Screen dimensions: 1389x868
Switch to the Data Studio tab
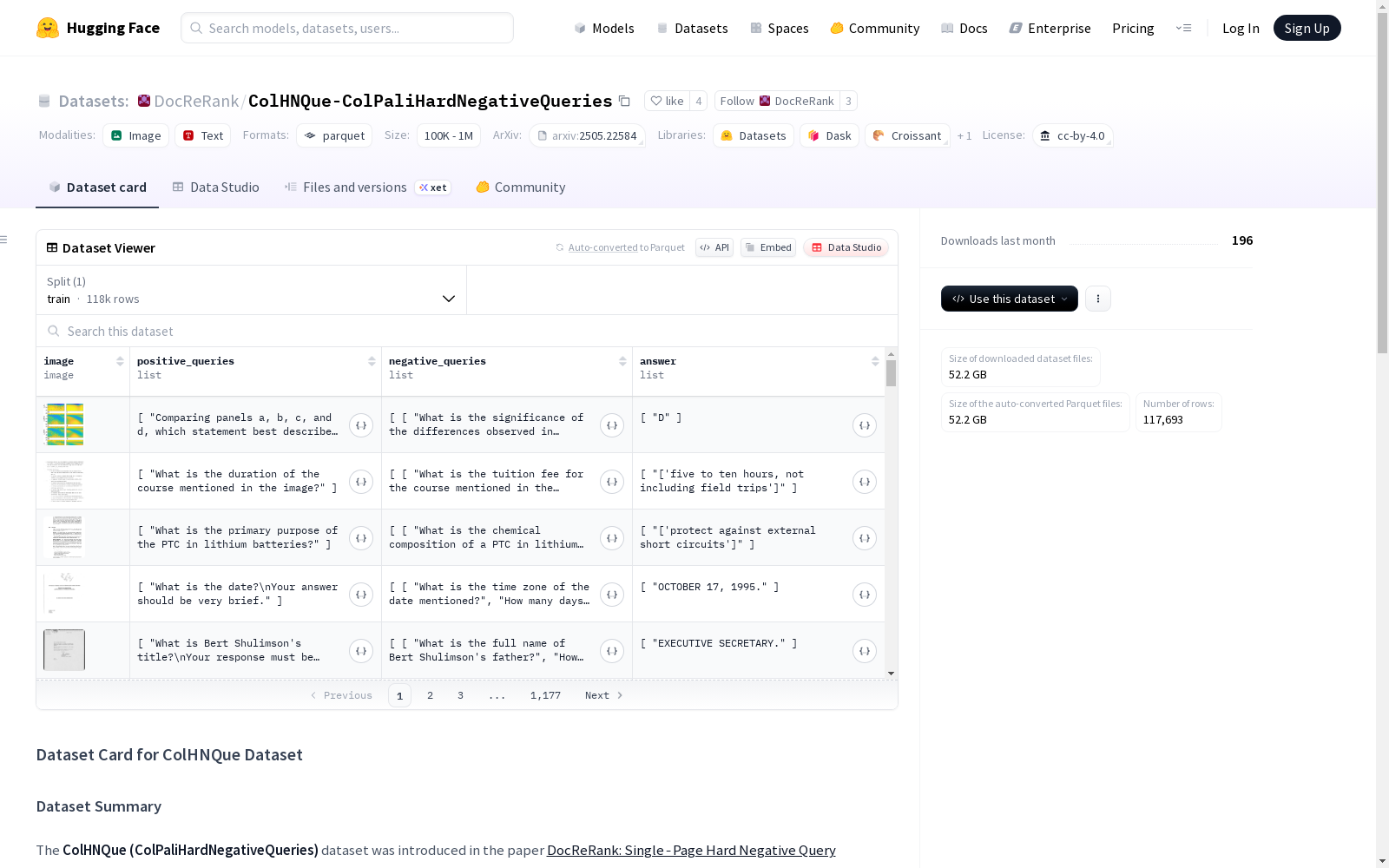tap(216, 187)
